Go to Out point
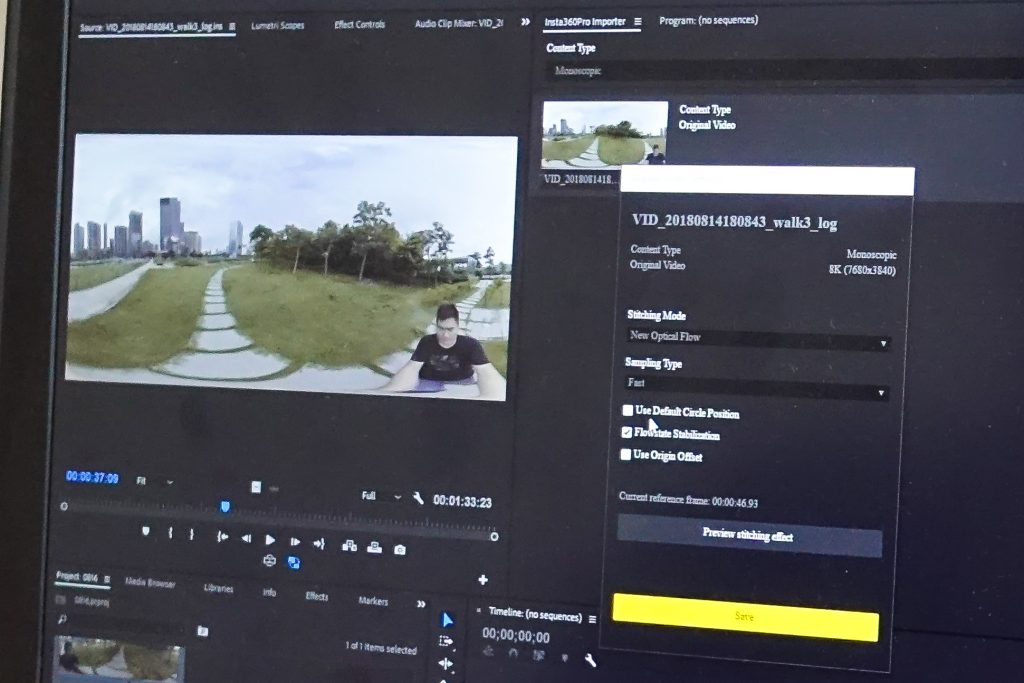1024x683 pixels. [319, 543]
